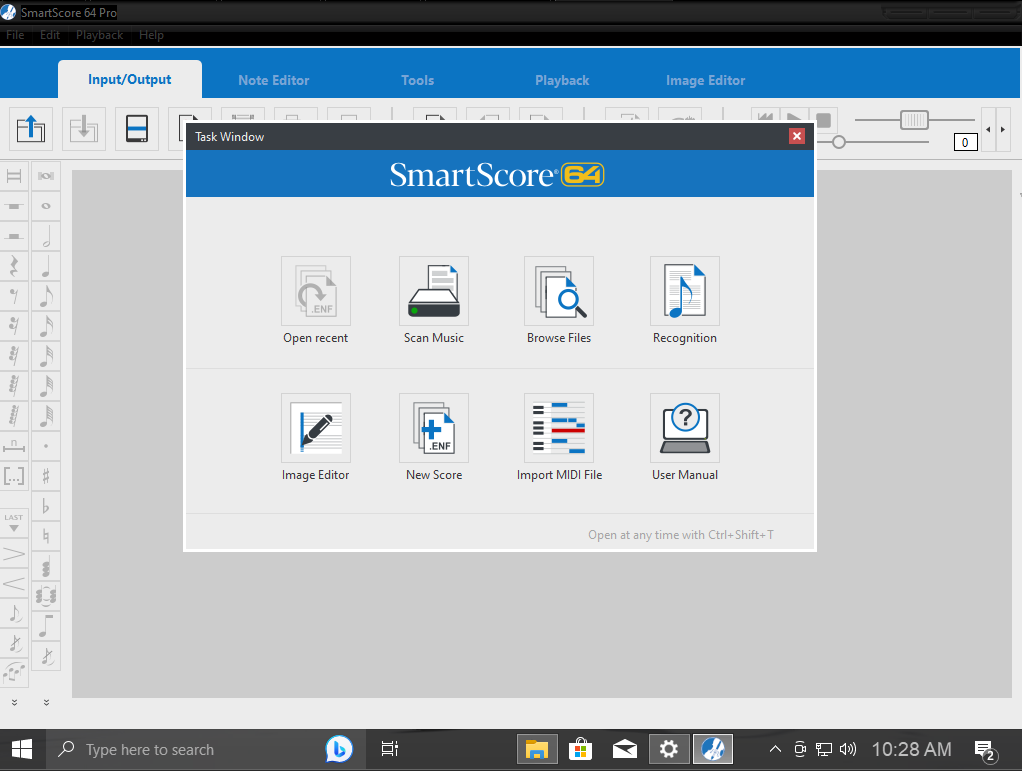Select the quarter rest in the palette
Image resolution: width=1022 pixels, height=771 pixels.
[x=14, y=266]
